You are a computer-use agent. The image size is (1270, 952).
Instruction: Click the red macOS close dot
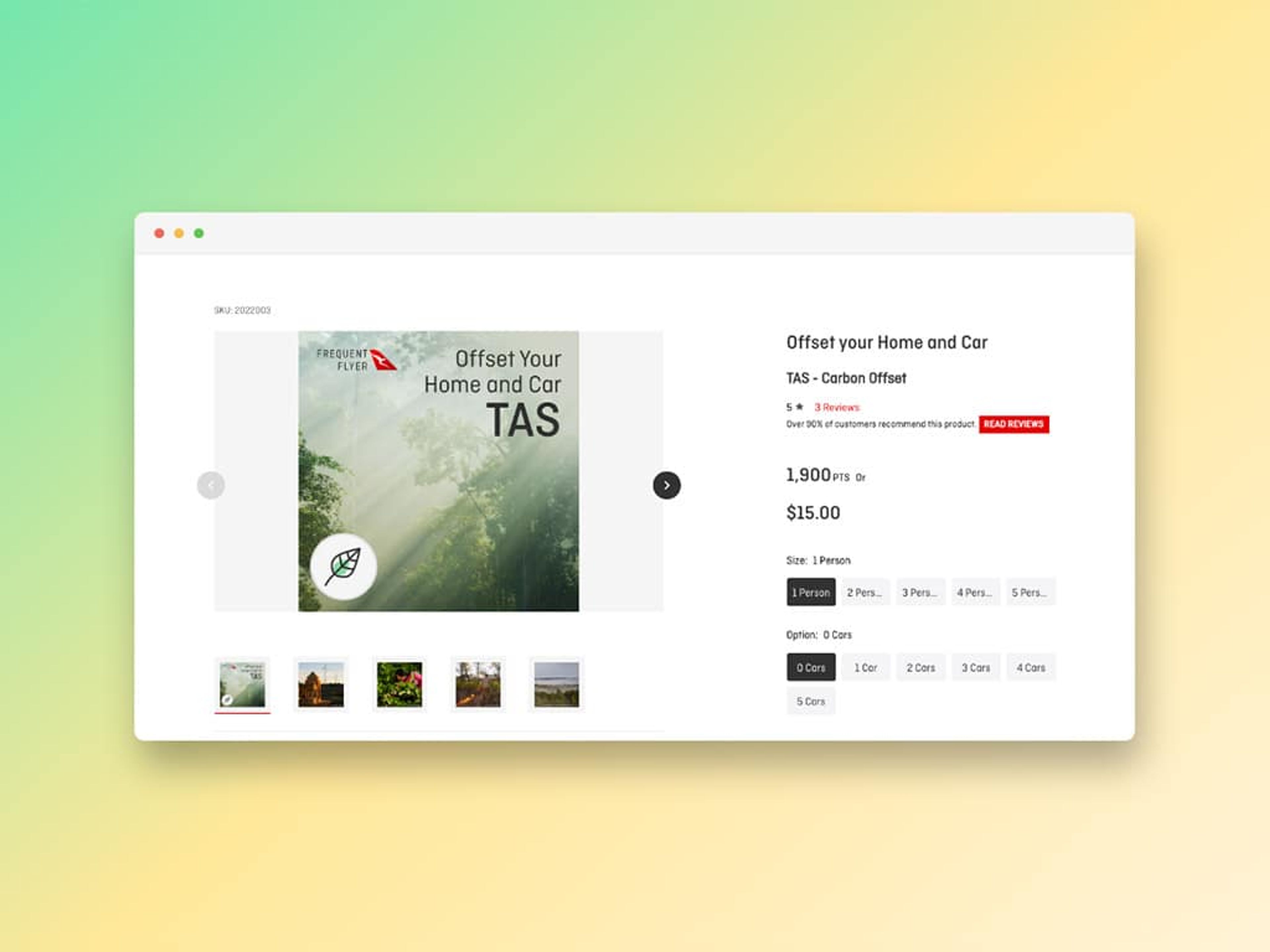click(x=160, y=233)
